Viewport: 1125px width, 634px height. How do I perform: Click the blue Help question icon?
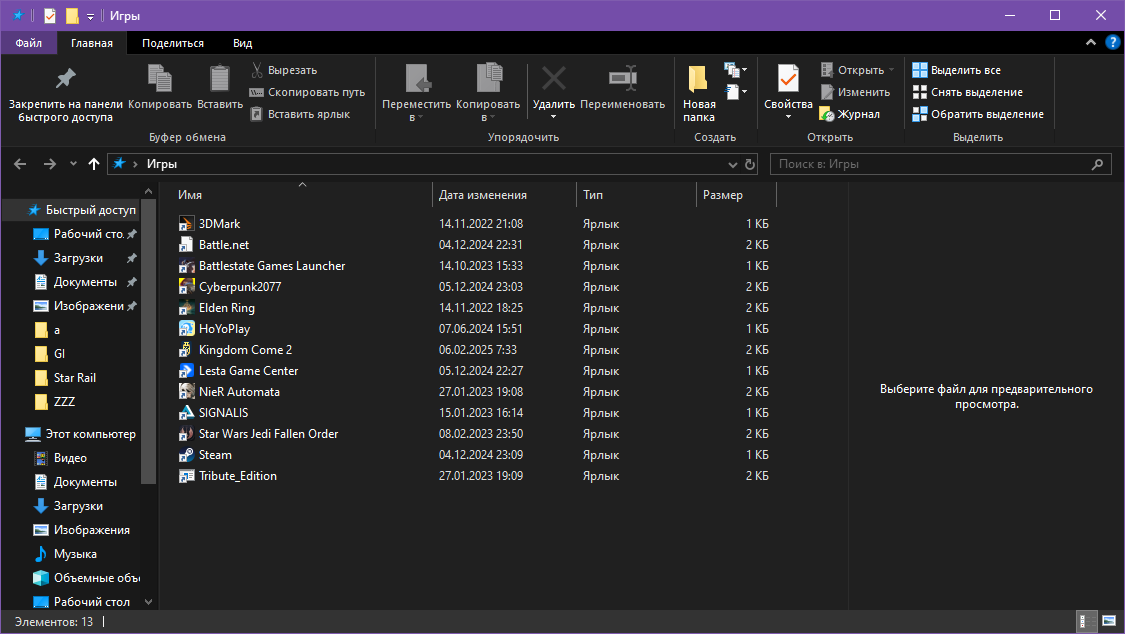[x=1113, y=43]
